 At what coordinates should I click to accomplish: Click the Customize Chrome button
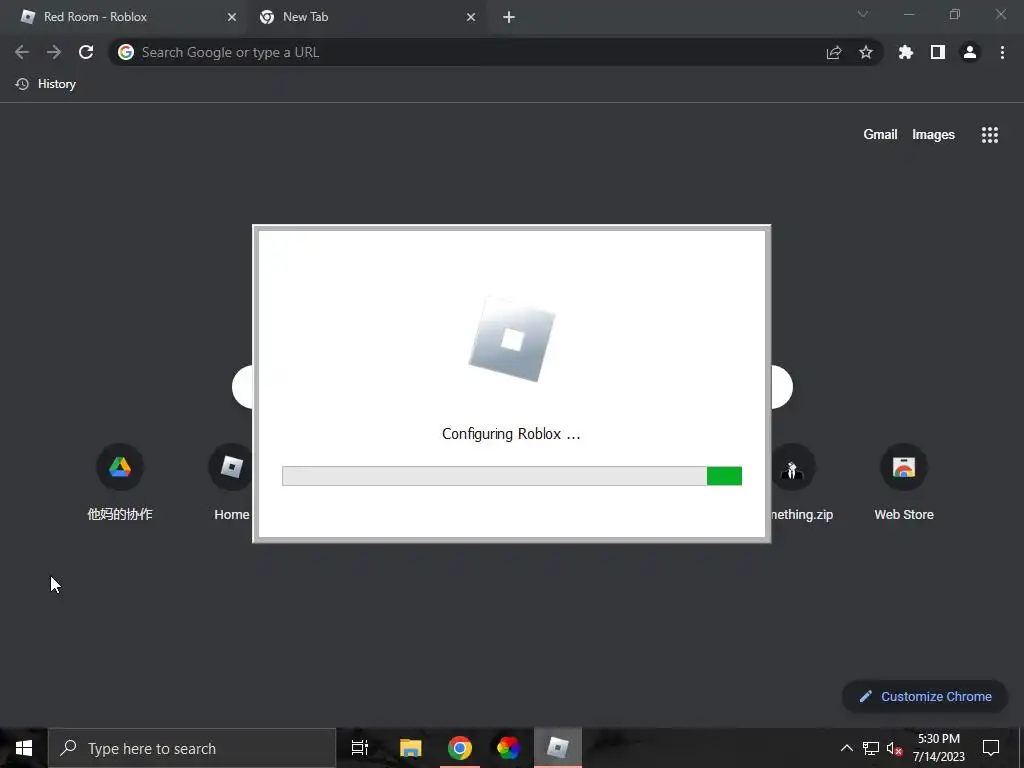(925, 696)
